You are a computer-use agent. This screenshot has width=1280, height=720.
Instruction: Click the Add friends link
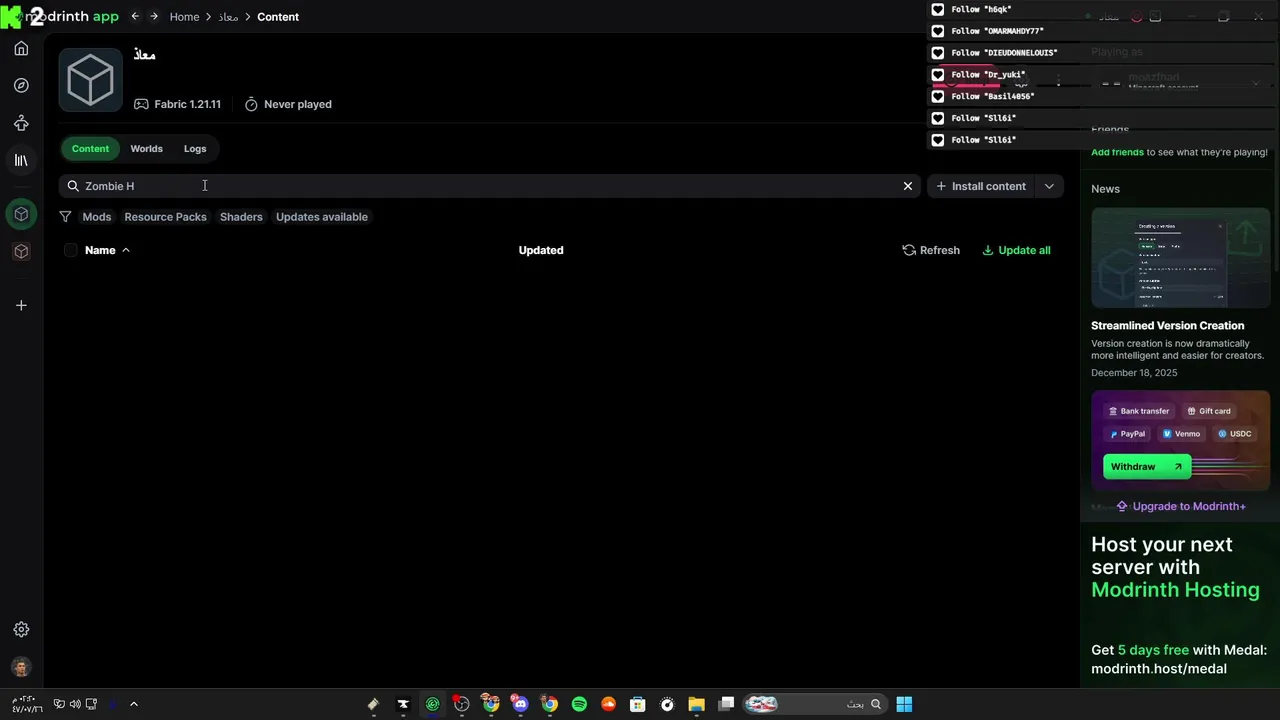1117,152
